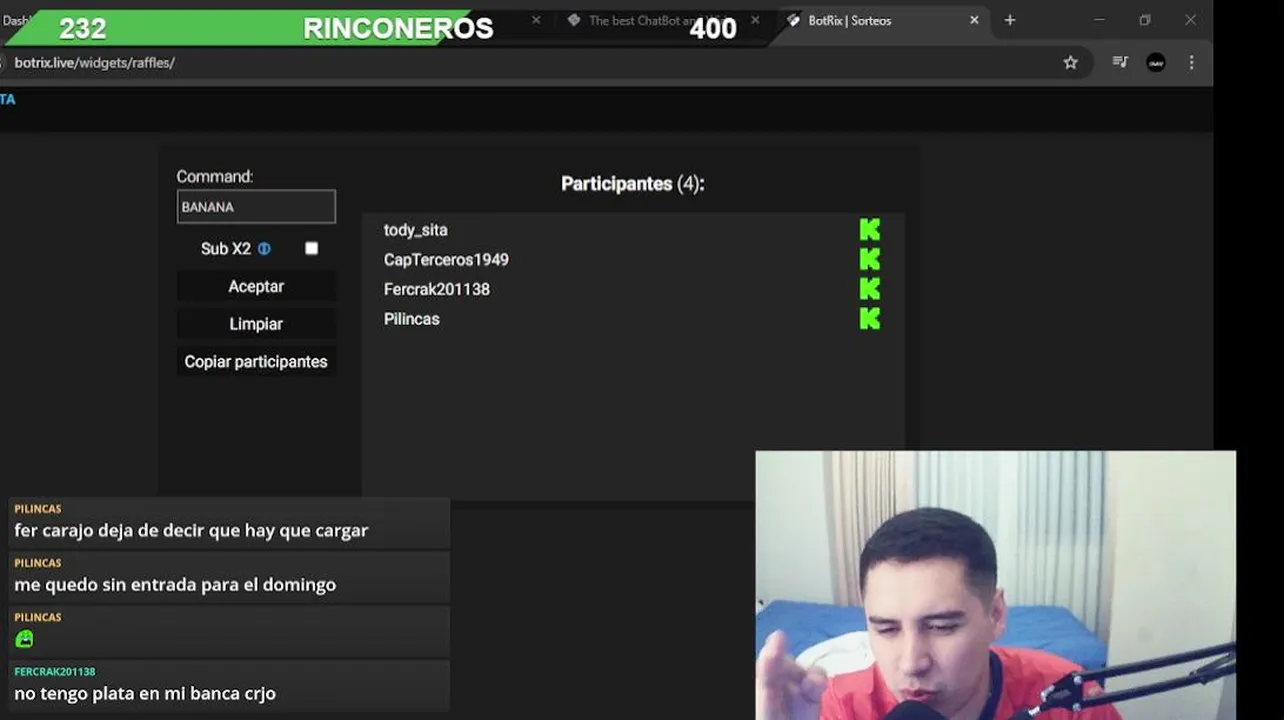Maximize or restore the browser window
Viewport: 1284px width, 720px height.
click(1145, 20)
